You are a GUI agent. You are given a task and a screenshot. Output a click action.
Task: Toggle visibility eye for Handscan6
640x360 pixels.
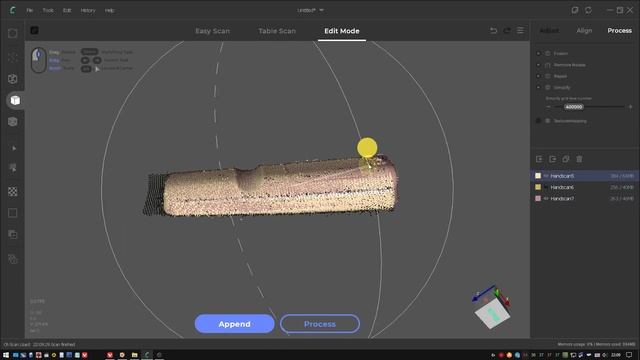tap(546, 187)
